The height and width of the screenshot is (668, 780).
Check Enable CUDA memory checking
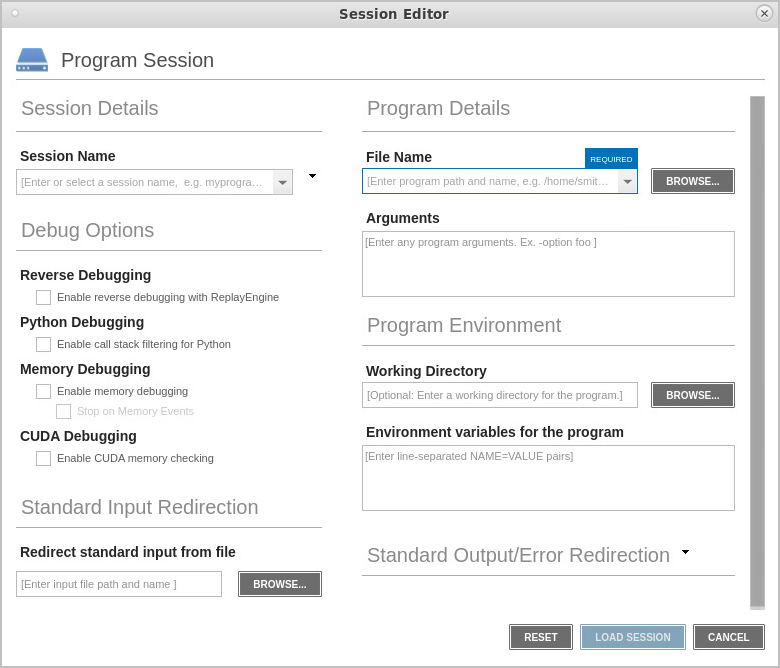[44, 458]
